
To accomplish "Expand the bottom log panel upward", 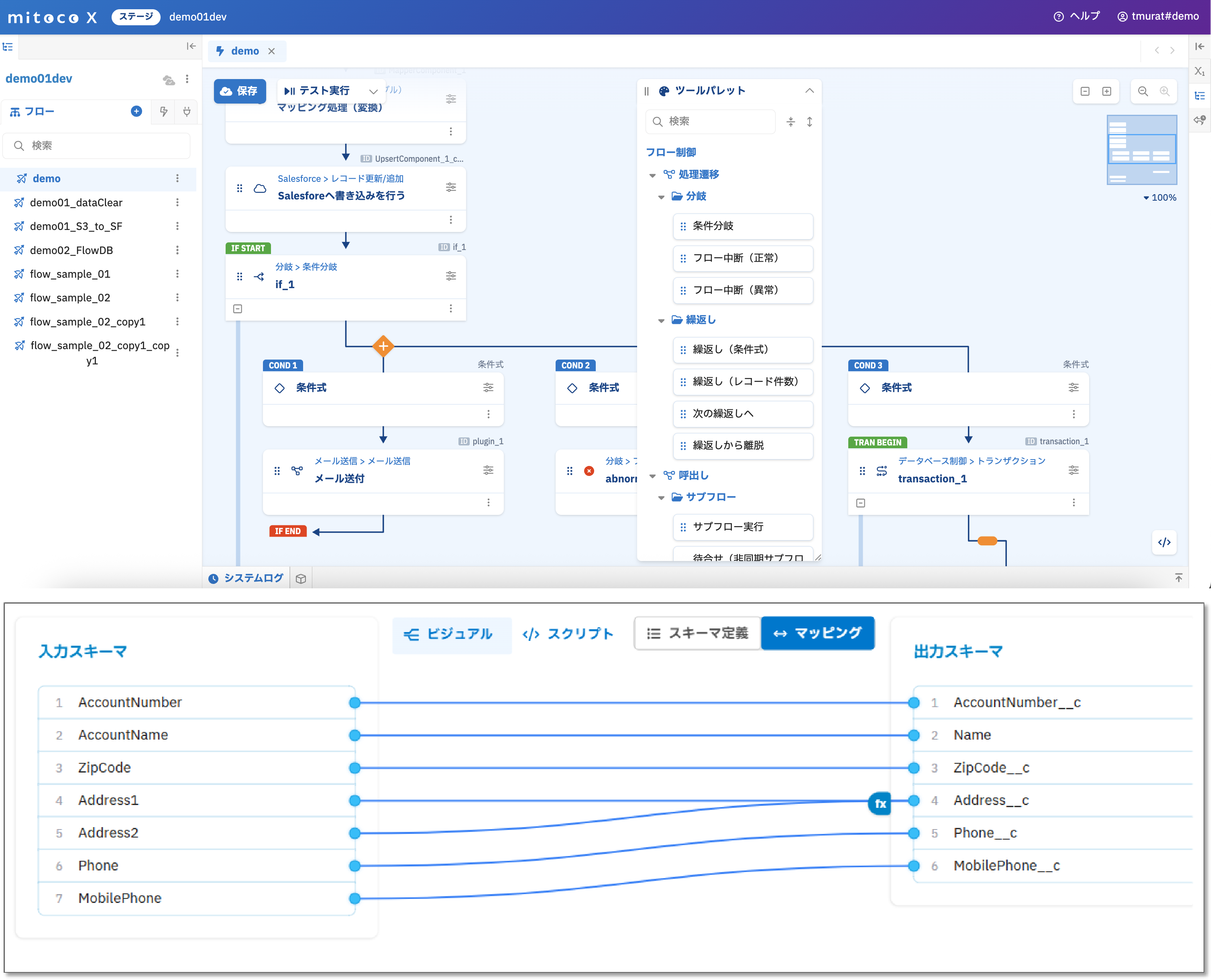I will point(1179,577).
